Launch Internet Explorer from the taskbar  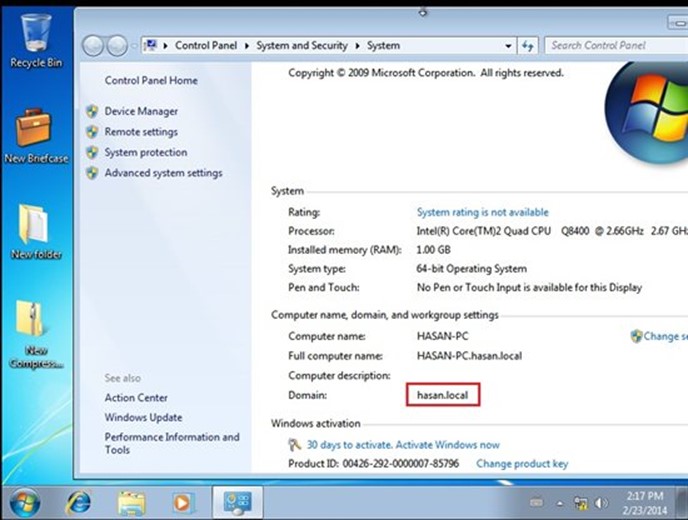(x=78, y=503)
